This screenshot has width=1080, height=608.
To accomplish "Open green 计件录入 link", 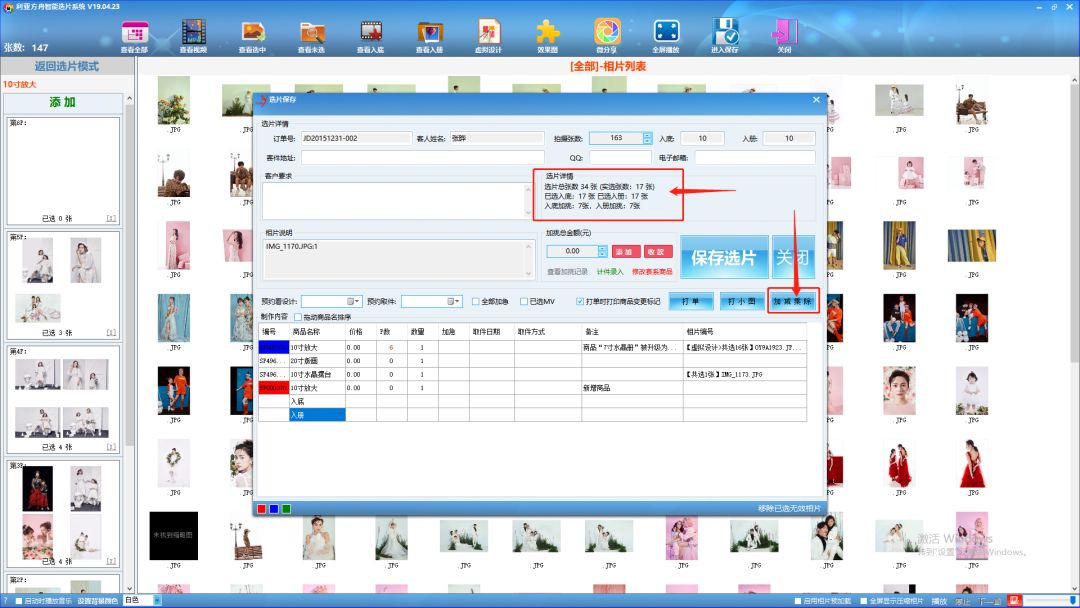I will point(610,271).
